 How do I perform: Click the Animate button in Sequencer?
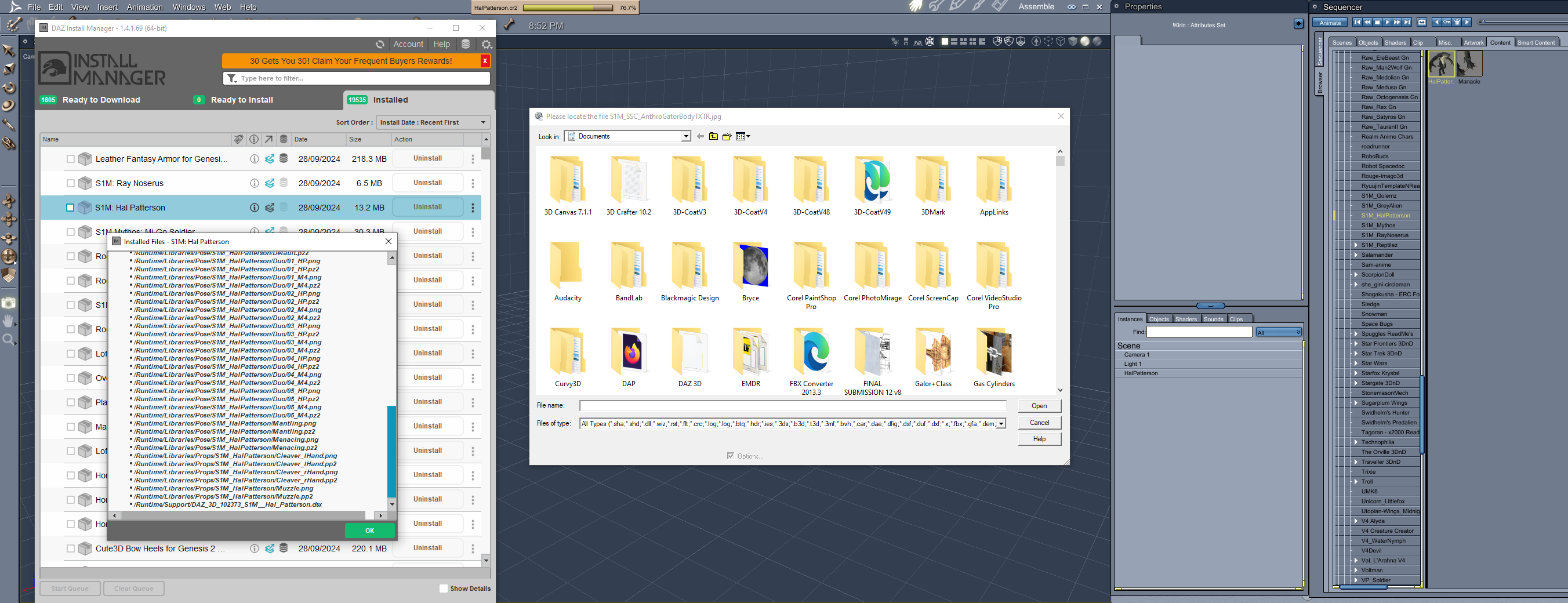point(1330,23)
